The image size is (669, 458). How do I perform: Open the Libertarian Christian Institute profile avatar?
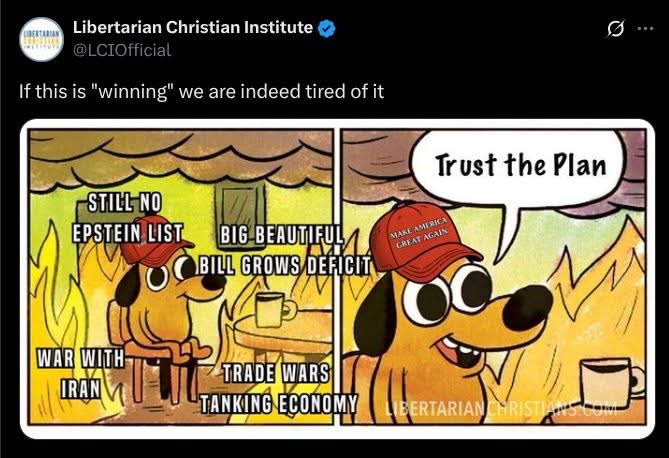41,39
